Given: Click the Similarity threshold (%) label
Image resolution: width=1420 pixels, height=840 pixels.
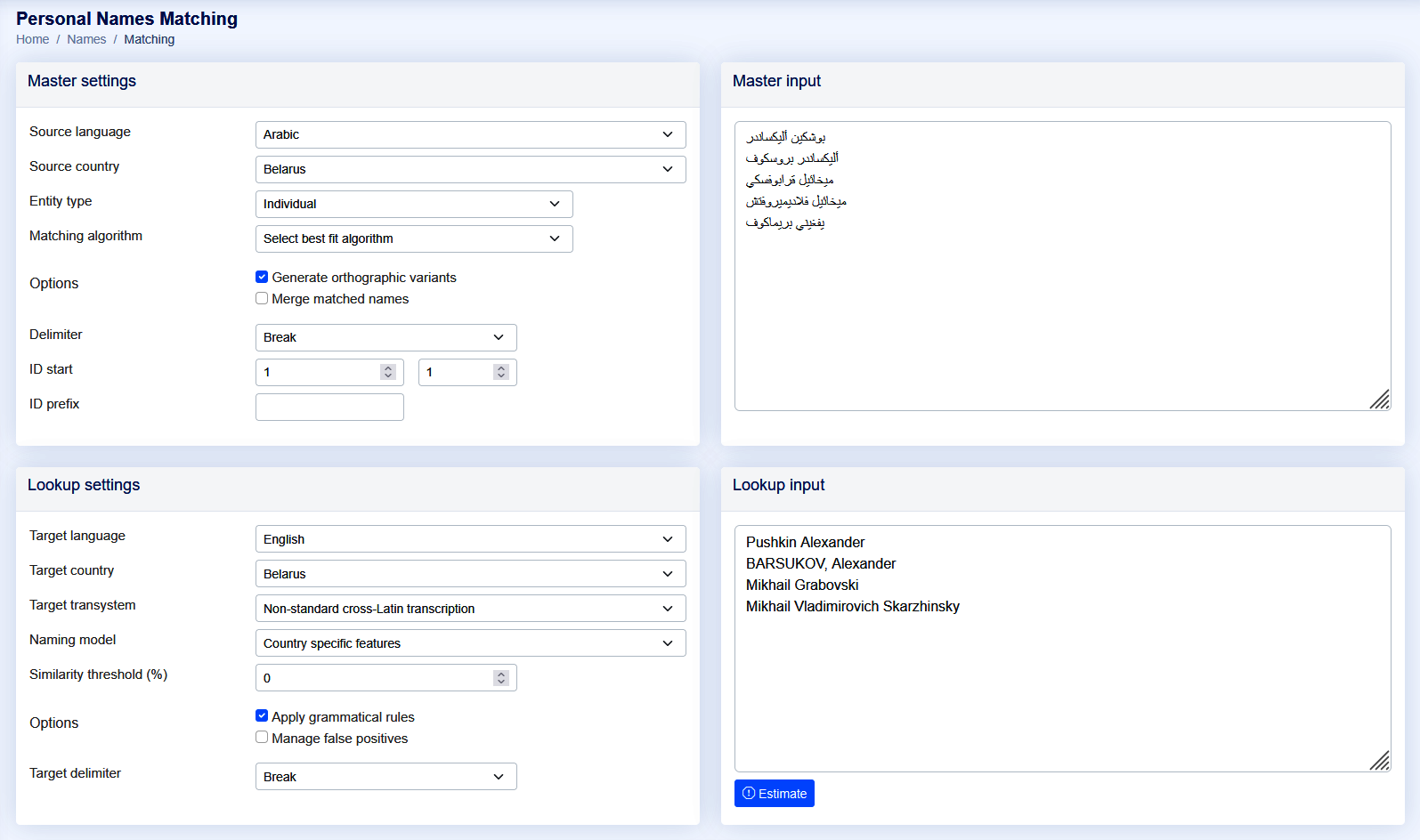Looking at the screenshot, I should (x=98, y=674).
